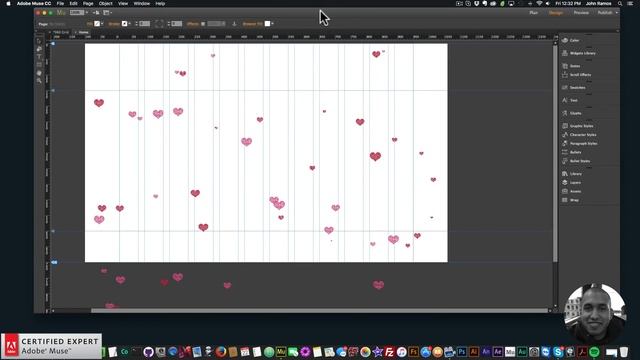Open Photoshop from the Dock
This screenshot has width=640, height=360.
tap(462, 351)
